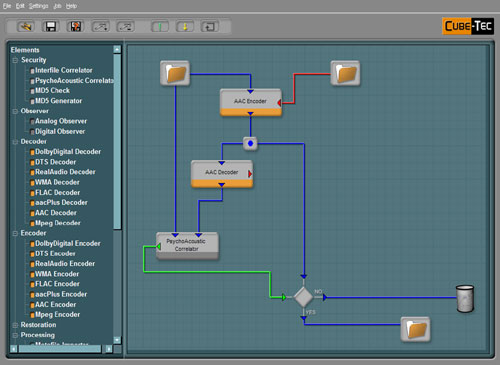Click the trash bin on the canvas
Screen dimensions: 500x365
click(x=465, y=299)
